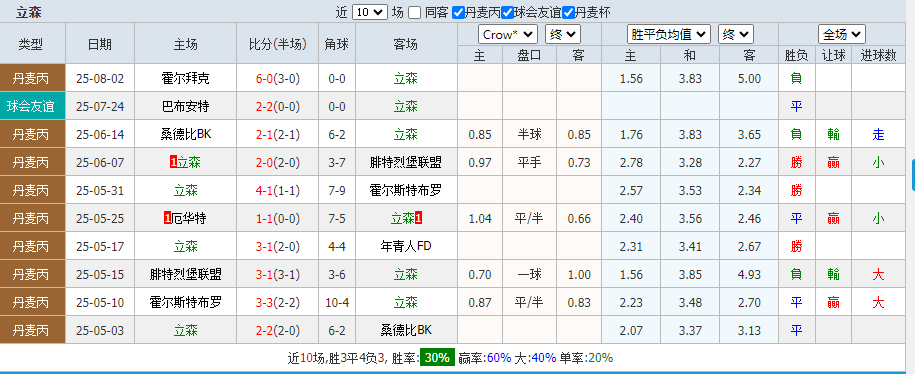The height and width of the screenshot is (374, 915).
Task: Click draw odds 3.28
Action: 690,162
